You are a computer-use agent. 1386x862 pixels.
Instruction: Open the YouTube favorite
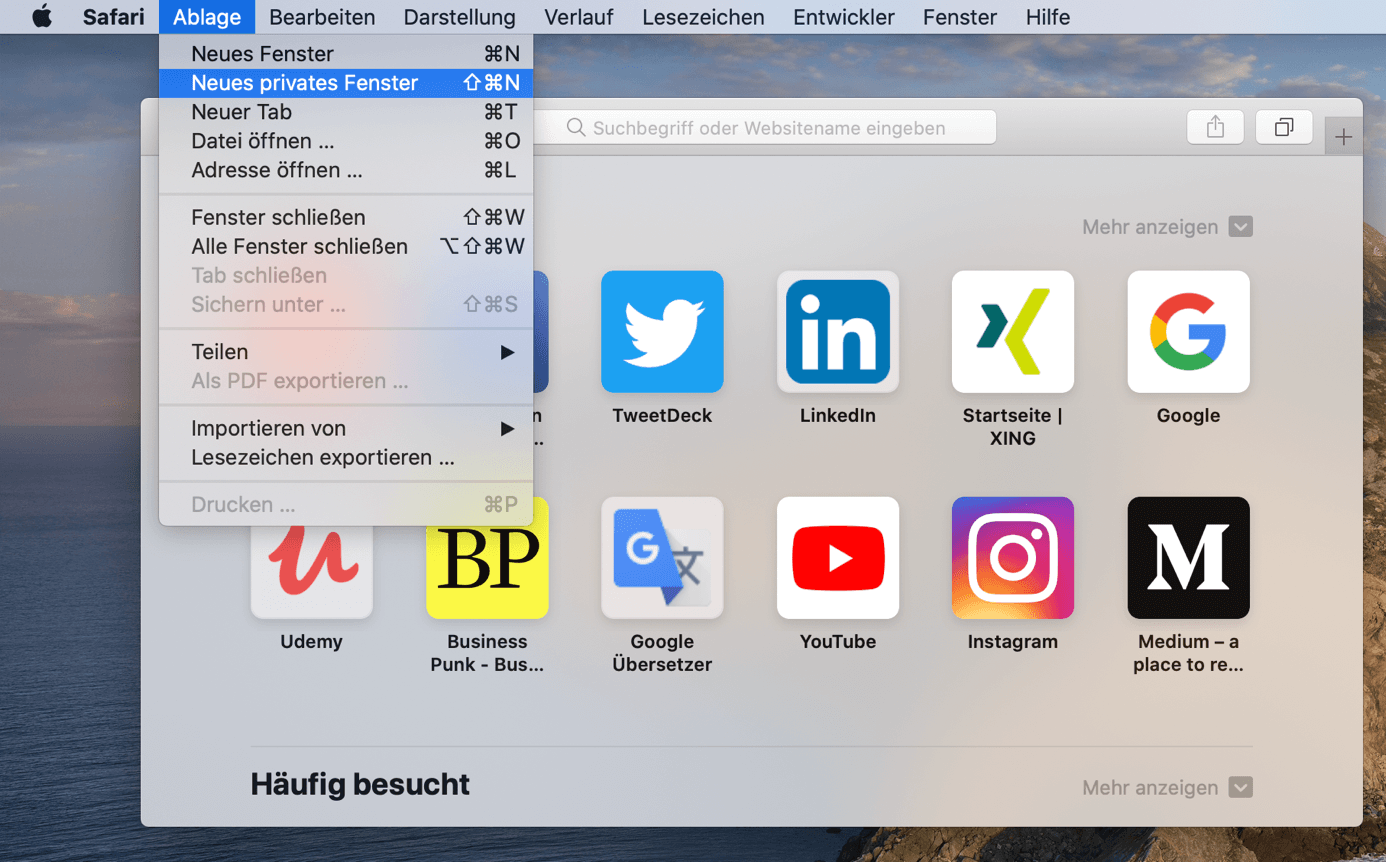pos(838,558)
